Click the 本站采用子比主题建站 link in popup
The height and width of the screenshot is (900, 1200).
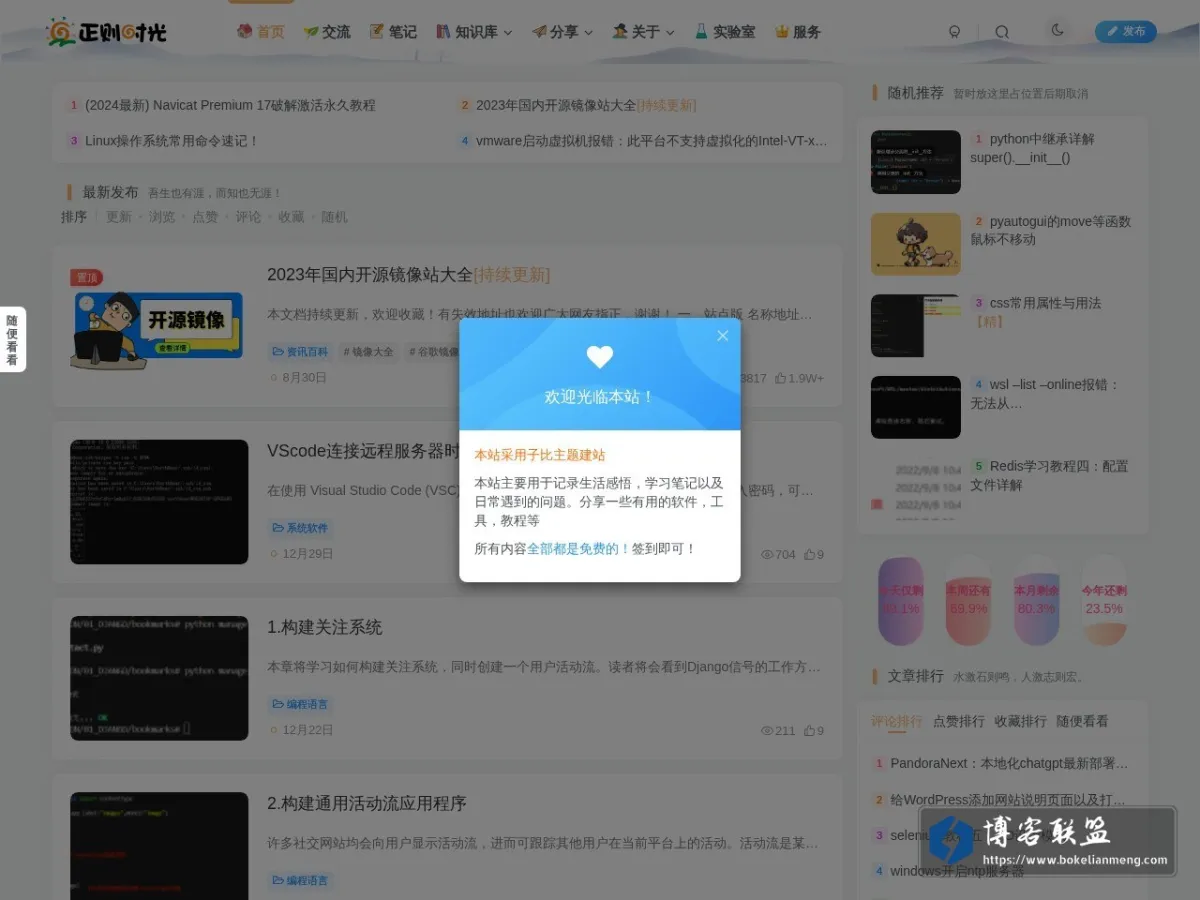(540, 455)
